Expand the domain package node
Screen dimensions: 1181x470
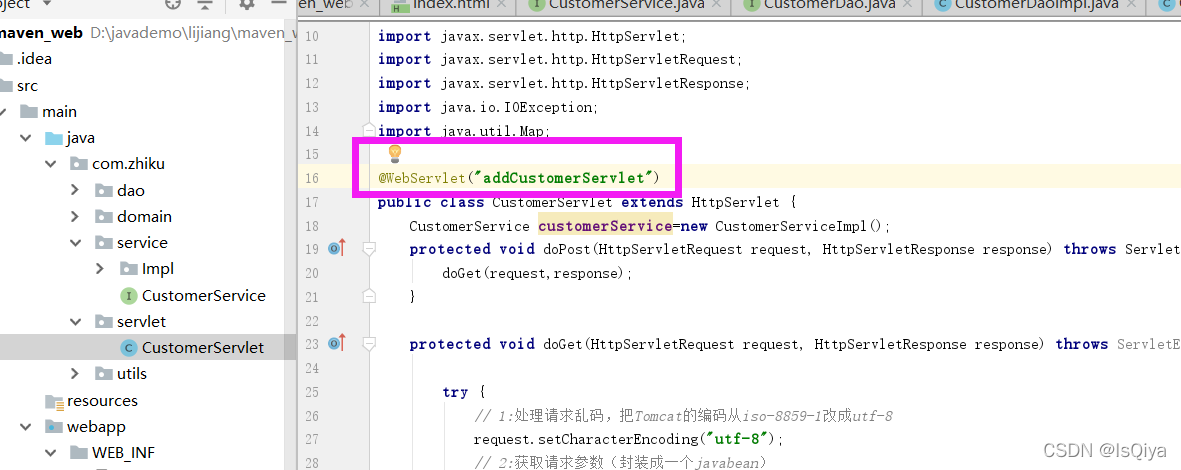[x=75, y=217]
